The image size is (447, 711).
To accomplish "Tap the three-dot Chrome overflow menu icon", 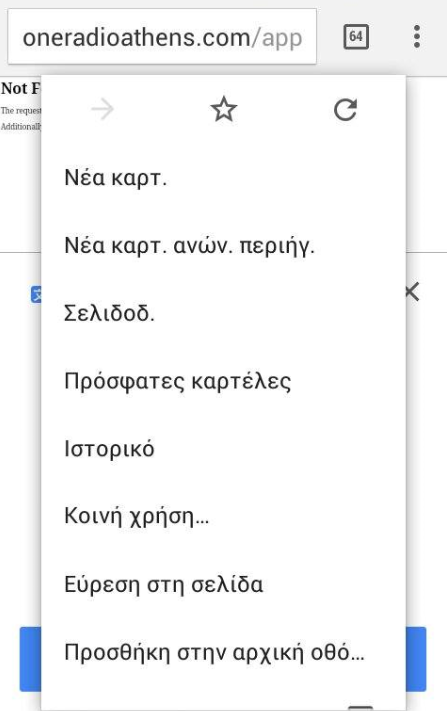I will click(417, 37).
